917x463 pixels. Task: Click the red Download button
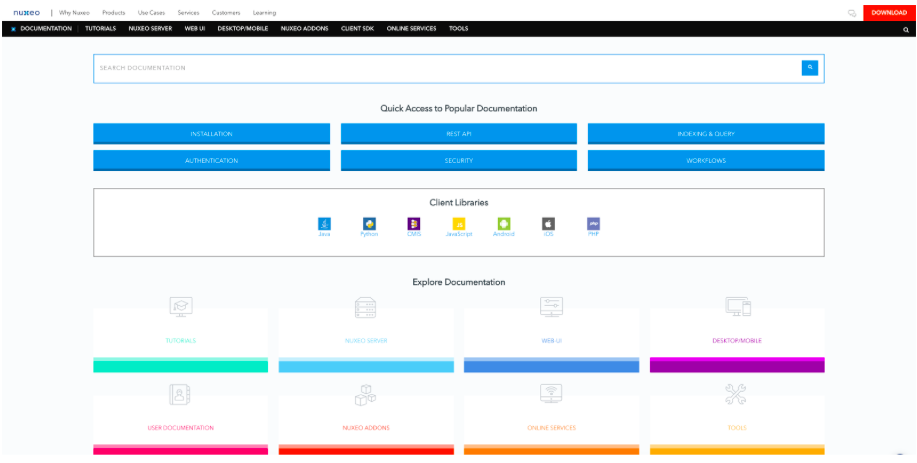click(x=889, y=13)
